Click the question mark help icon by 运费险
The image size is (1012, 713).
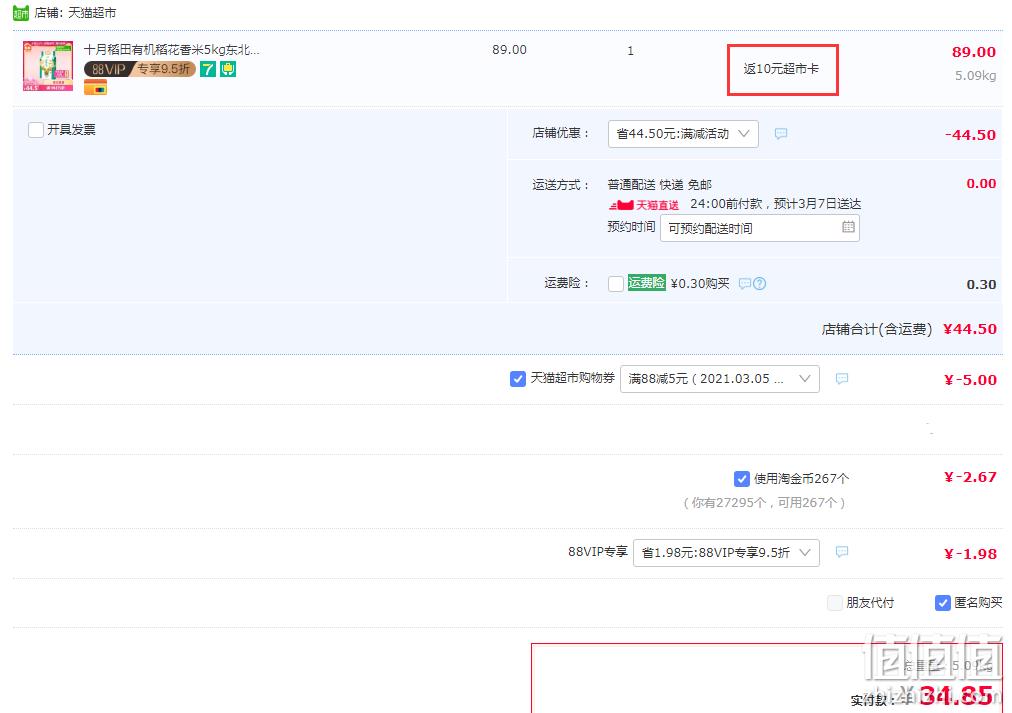click(x=760, y=283)
